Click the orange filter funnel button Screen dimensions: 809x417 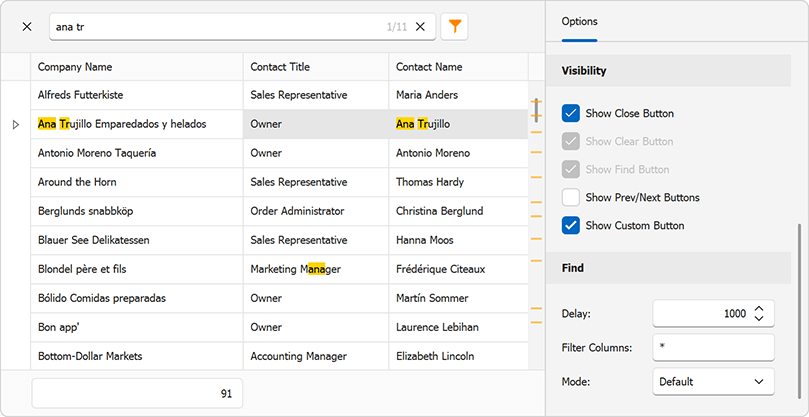click(x=455, y=27)
